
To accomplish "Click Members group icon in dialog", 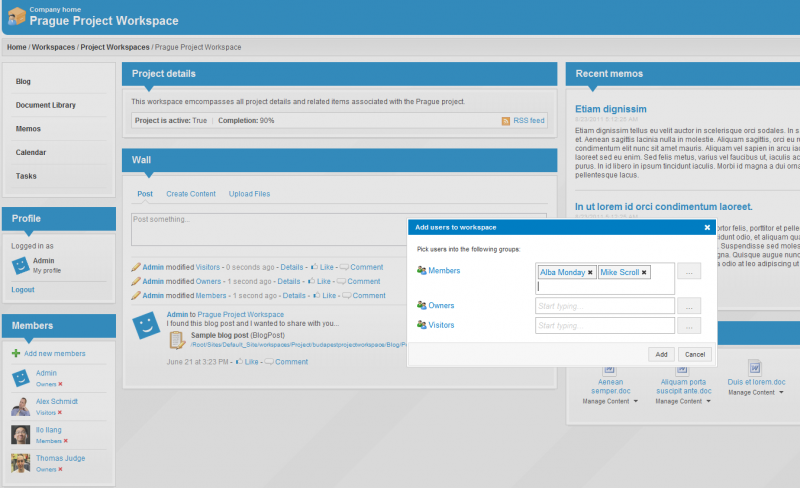I will [x=421, y=271].
